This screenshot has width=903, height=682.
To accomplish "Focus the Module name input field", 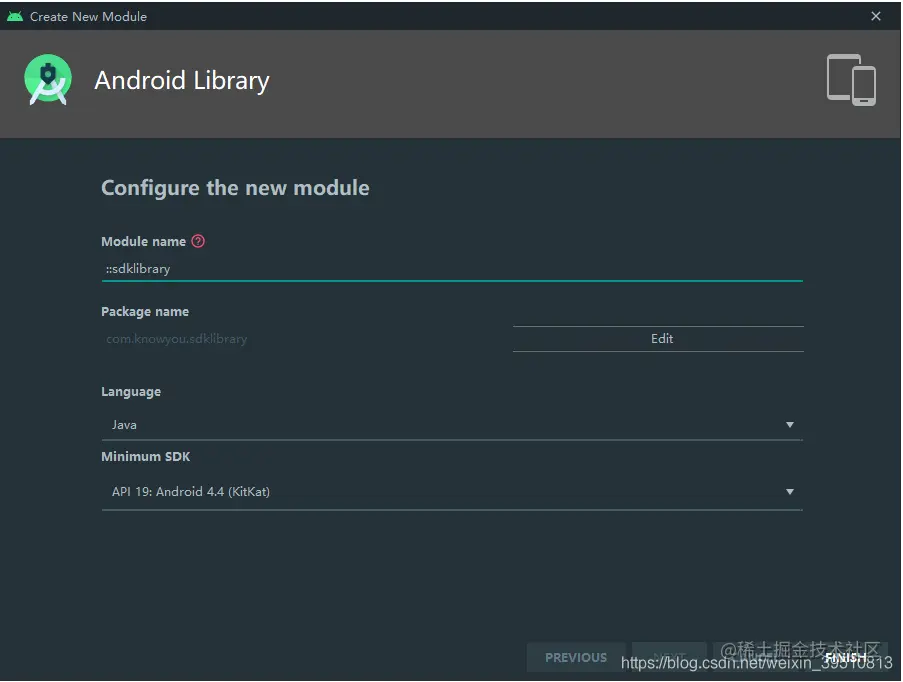I will click(x=452, y=269).
